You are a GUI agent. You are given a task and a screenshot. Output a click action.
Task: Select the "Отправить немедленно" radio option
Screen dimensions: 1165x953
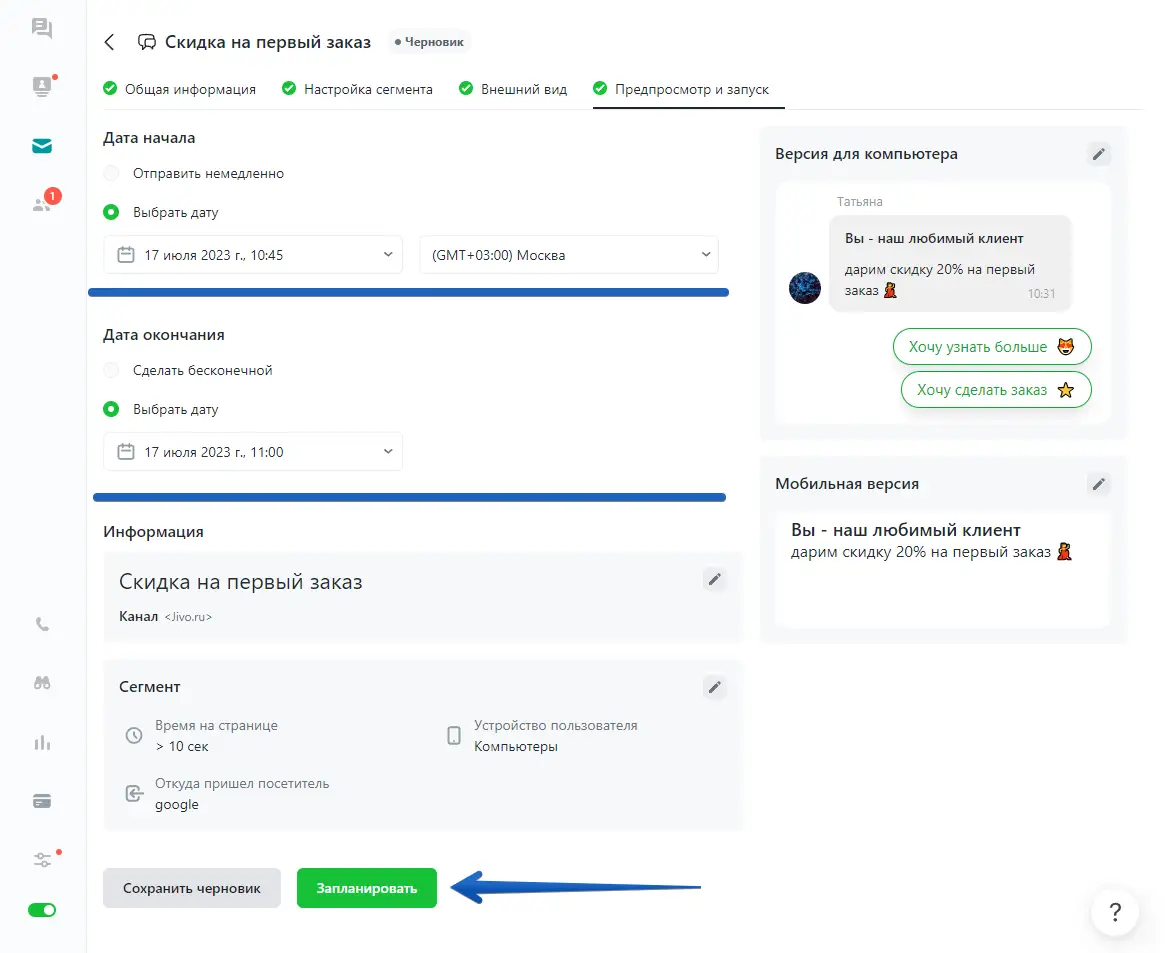click(x=112, y=174)
